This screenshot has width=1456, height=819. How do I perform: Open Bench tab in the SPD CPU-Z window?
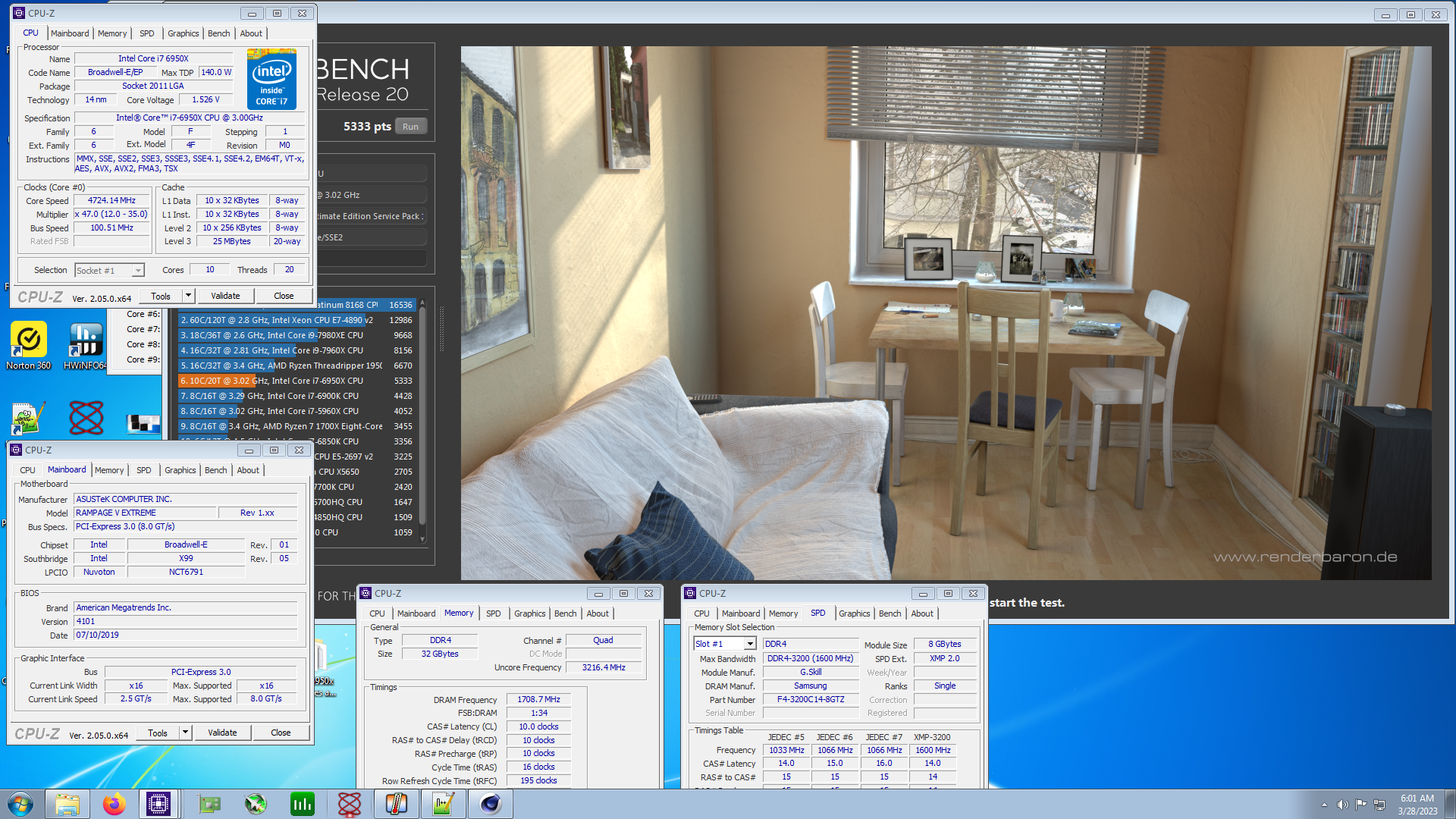click(x=890, y=613)
